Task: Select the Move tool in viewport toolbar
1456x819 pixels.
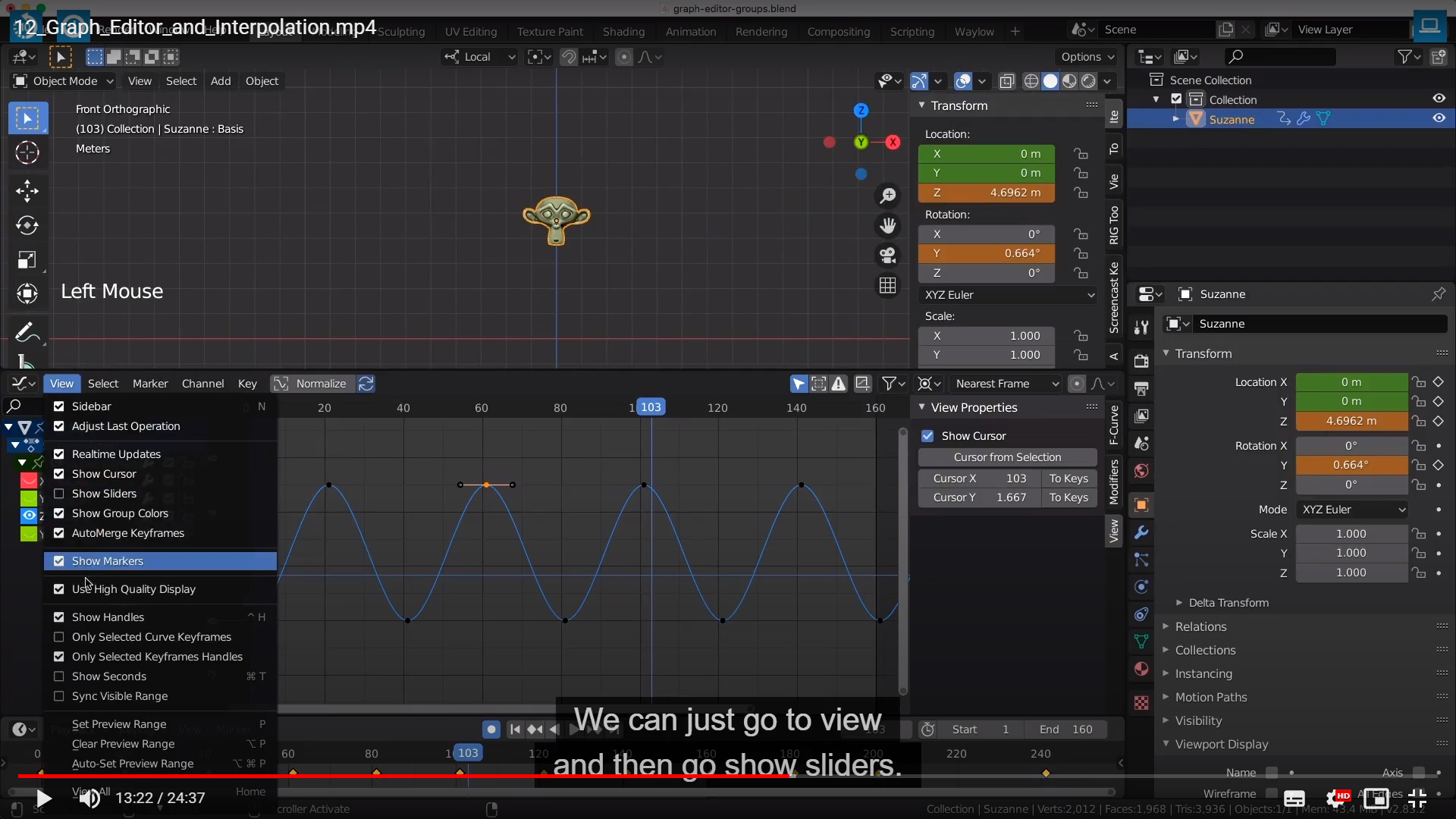Action: pos(27,190)
